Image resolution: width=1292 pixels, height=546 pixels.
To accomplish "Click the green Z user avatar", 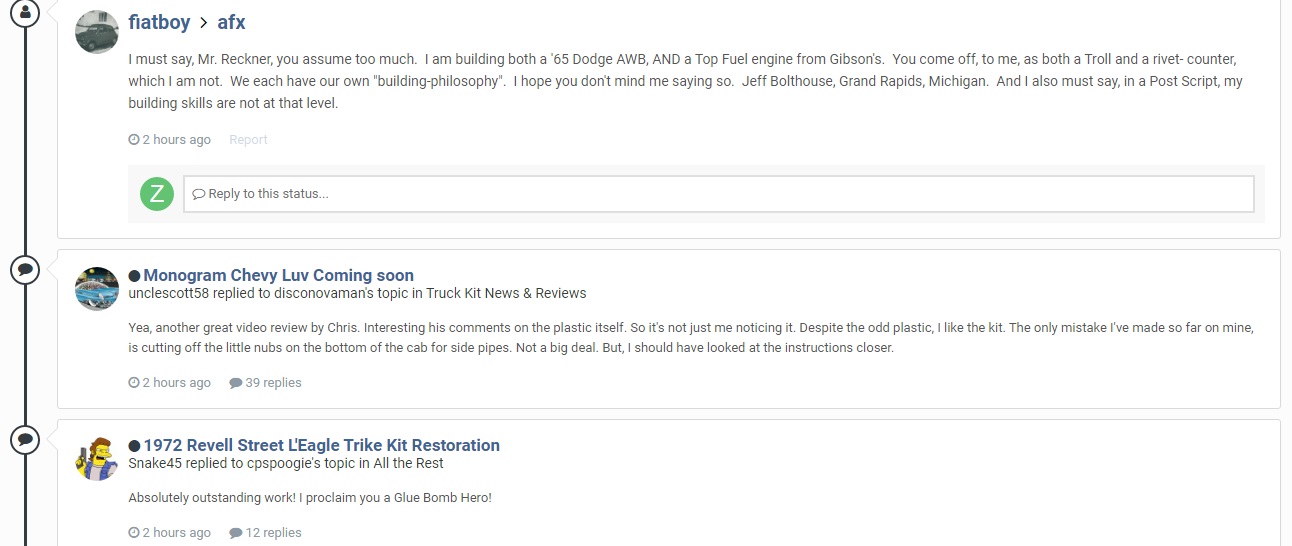I will [x=157, y=194].
